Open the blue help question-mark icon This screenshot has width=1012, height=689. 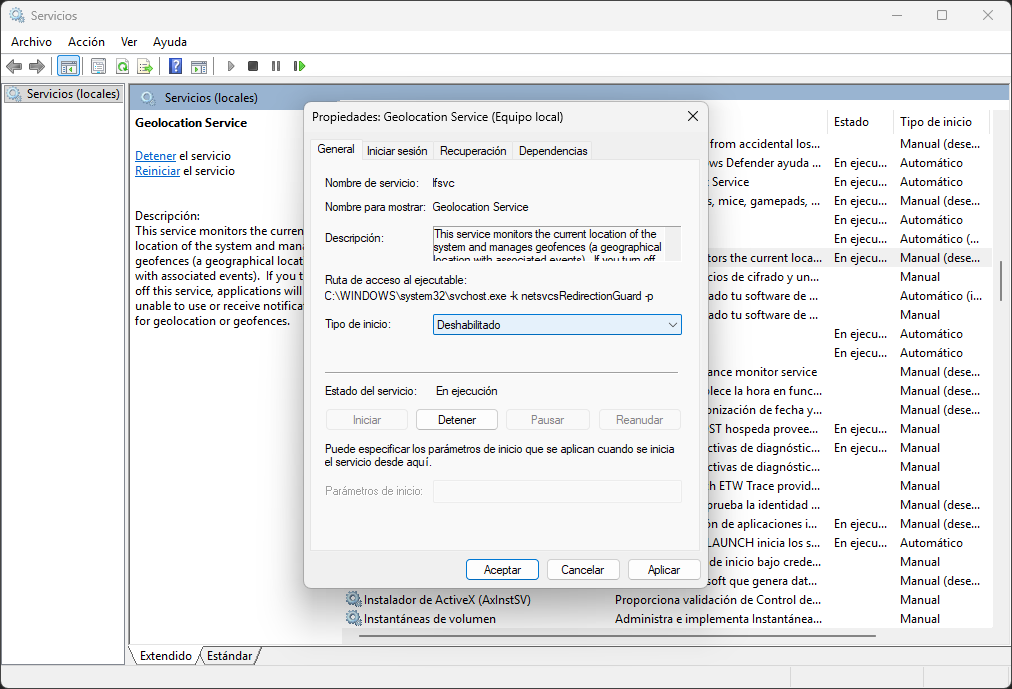[175, 66]
